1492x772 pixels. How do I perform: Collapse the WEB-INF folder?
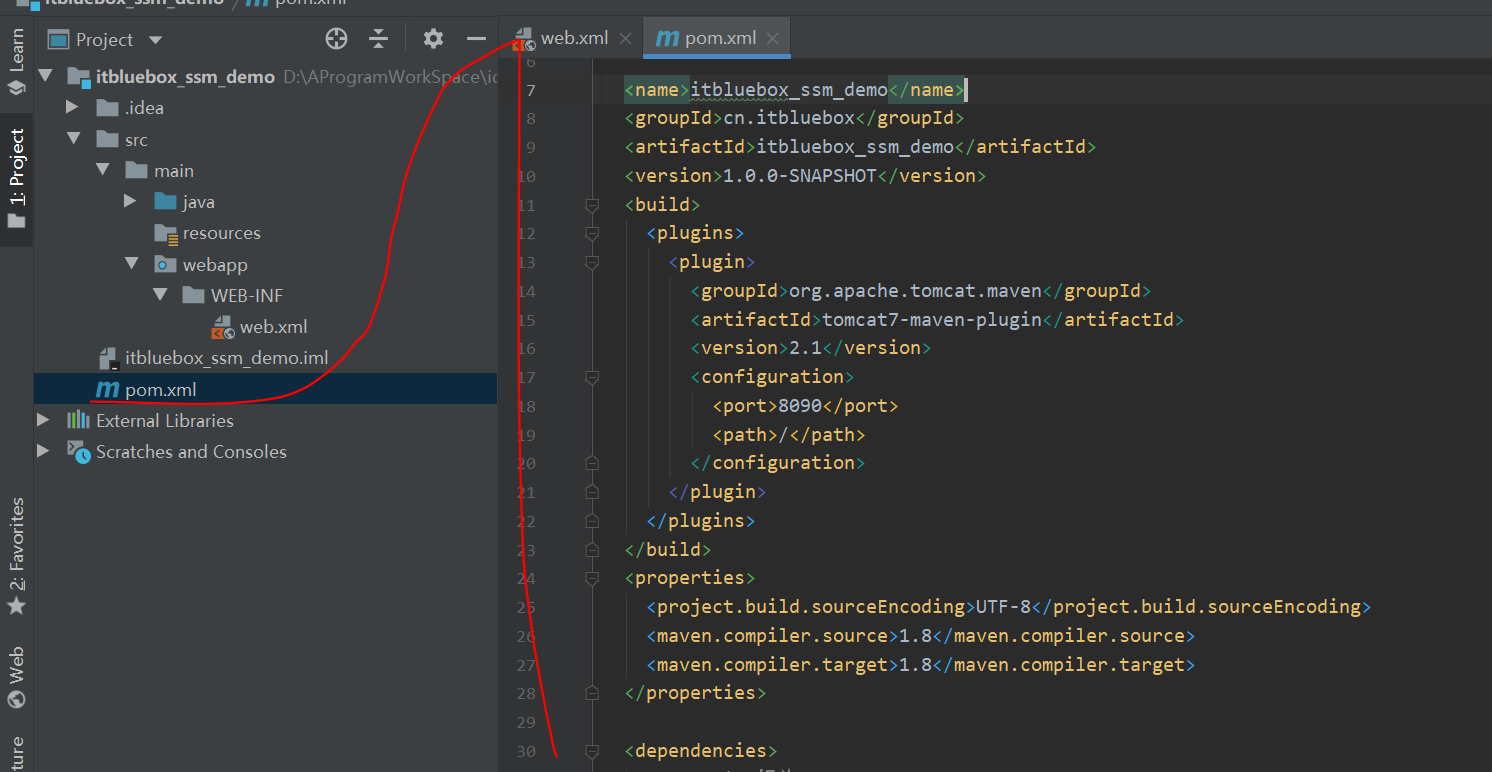[161, 295]
